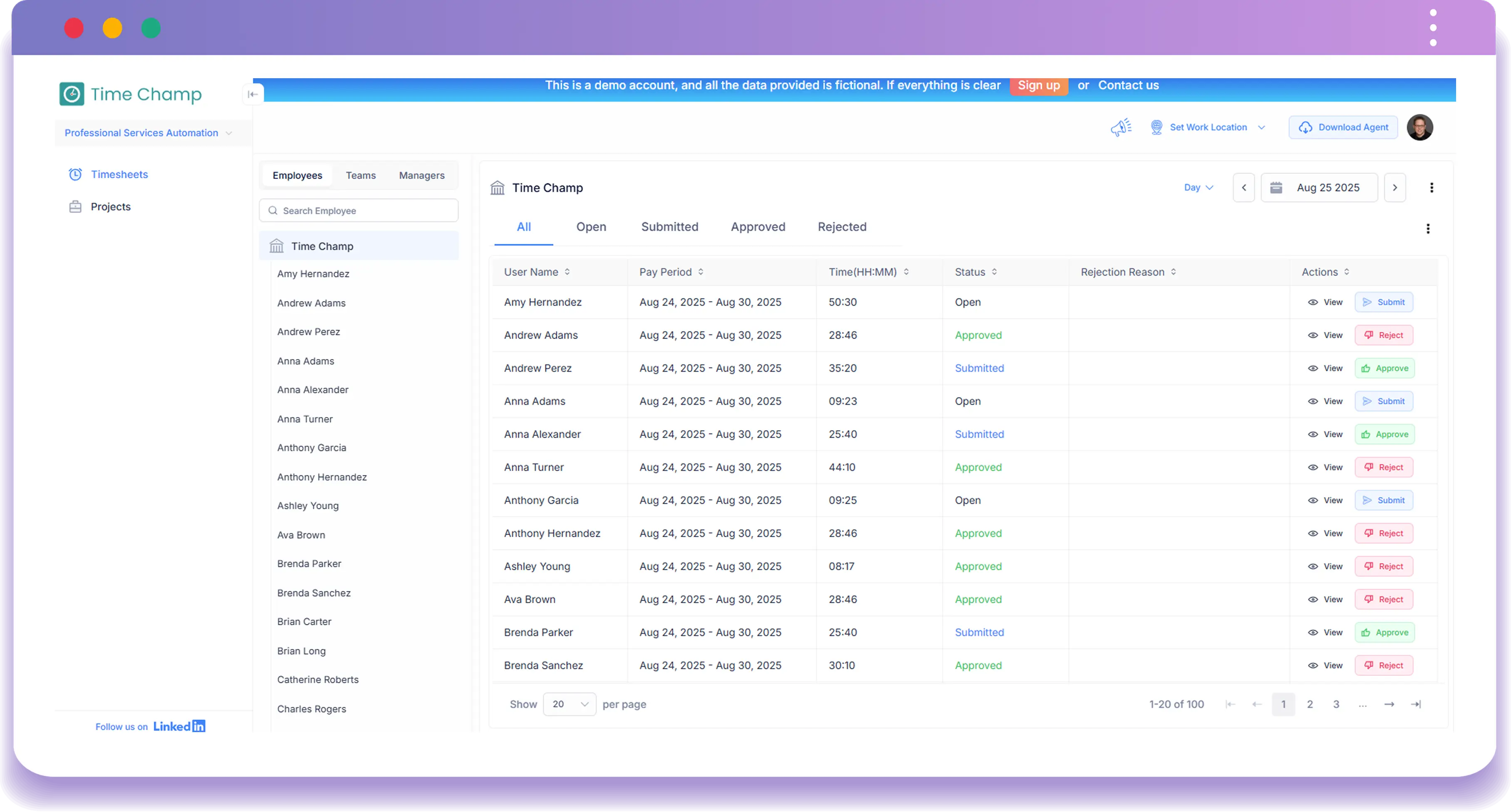This screenshot has height=812, width=1511.
Task: Change the Show per page value
Action: (568, 704)
